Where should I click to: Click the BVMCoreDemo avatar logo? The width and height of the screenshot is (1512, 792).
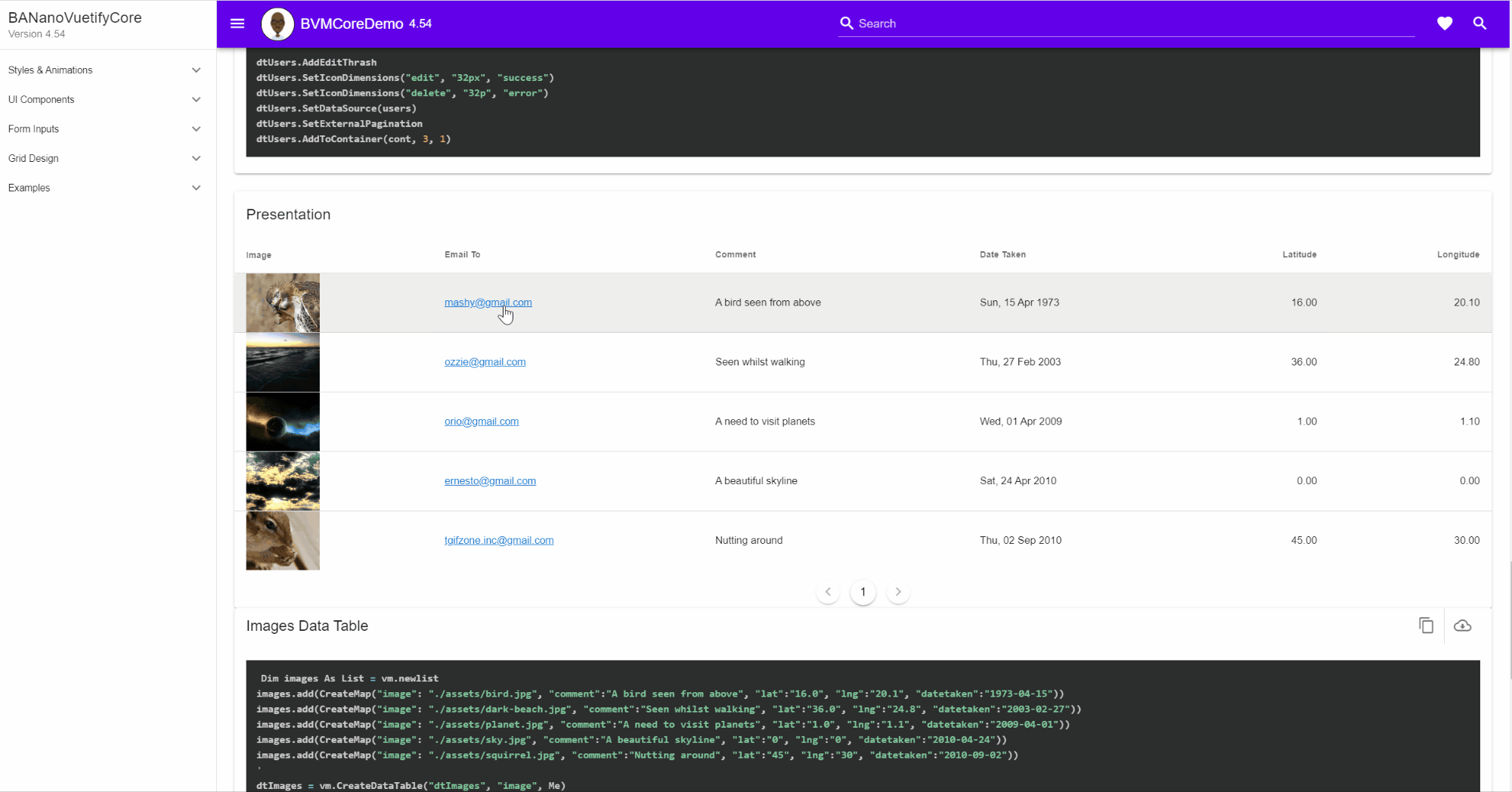coord(277,24)
